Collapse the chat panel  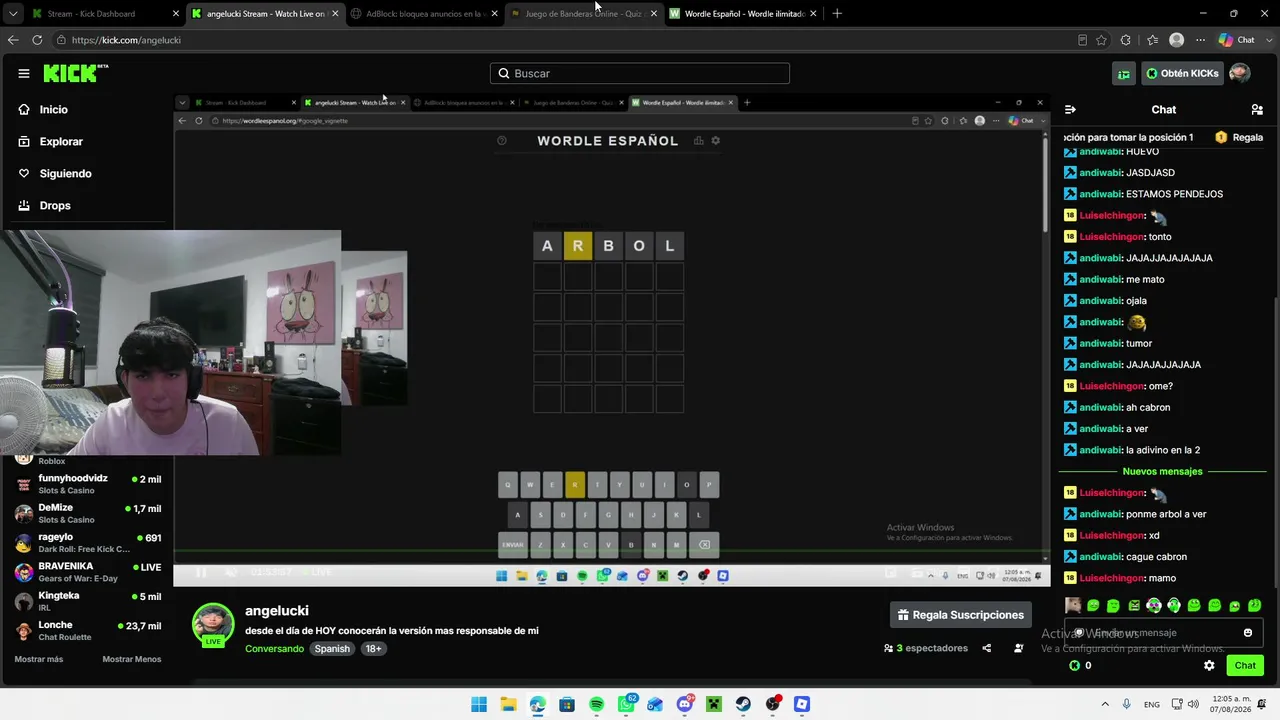[x=1070, y=110]
